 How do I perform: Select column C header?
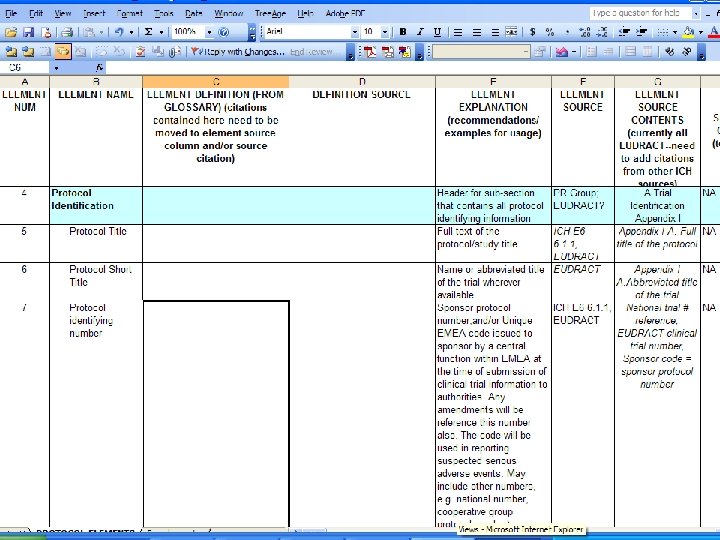click(x=216, y=82)
